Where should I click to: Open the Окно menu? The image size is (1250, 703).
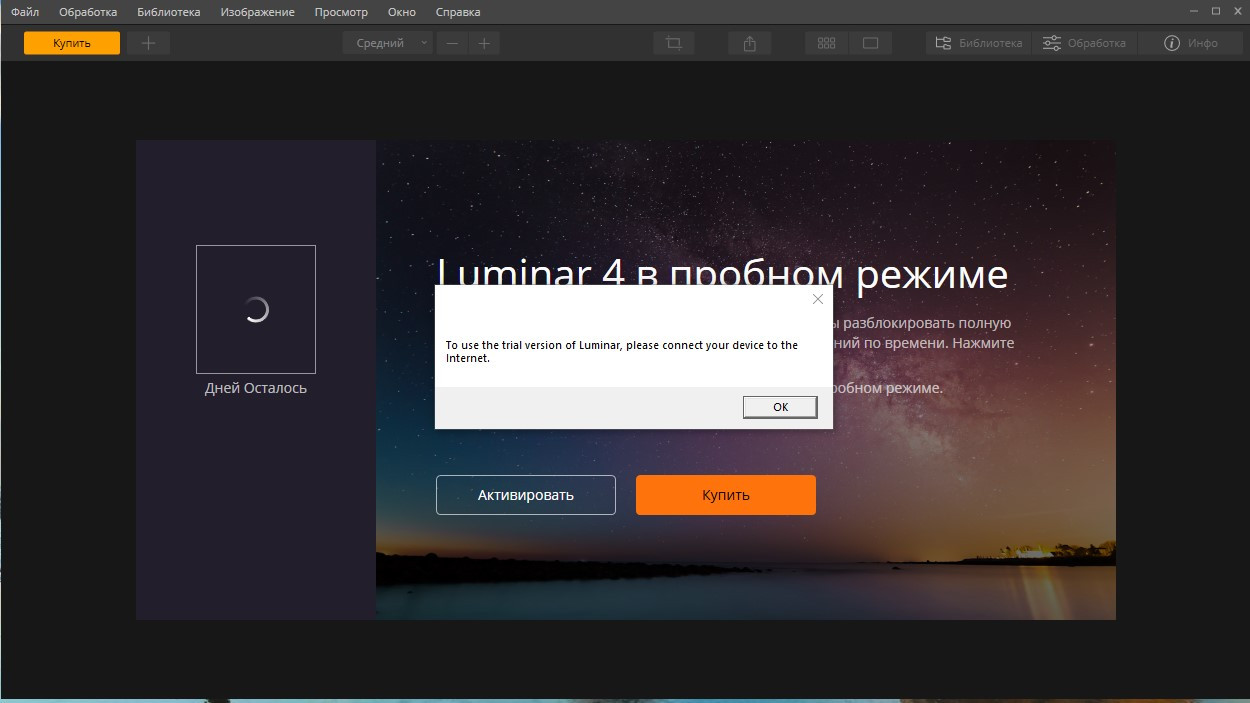pos(402,12)
